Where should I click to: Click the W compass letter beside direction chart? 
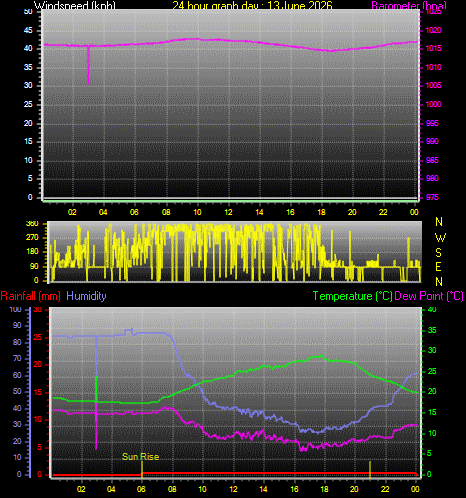[x=440, y=237]
